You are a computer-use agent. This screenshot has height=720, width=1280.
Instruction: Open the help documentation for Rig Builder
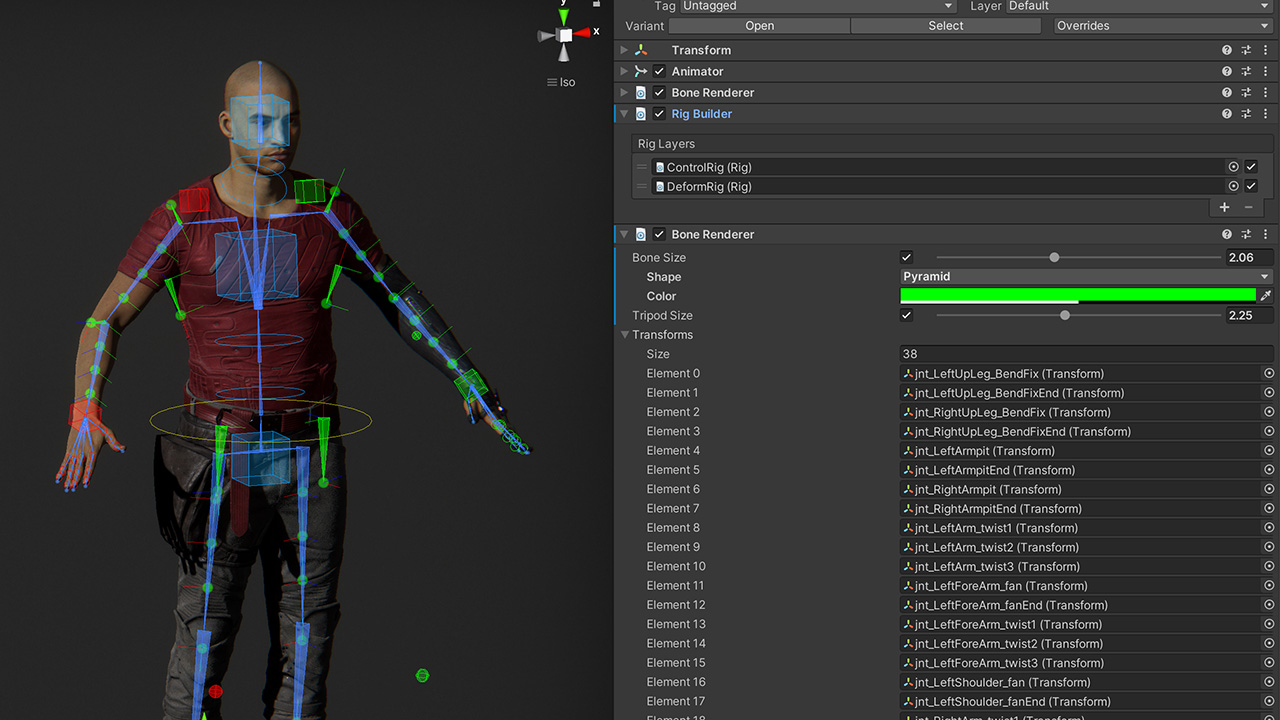[x=1227, y=113]
